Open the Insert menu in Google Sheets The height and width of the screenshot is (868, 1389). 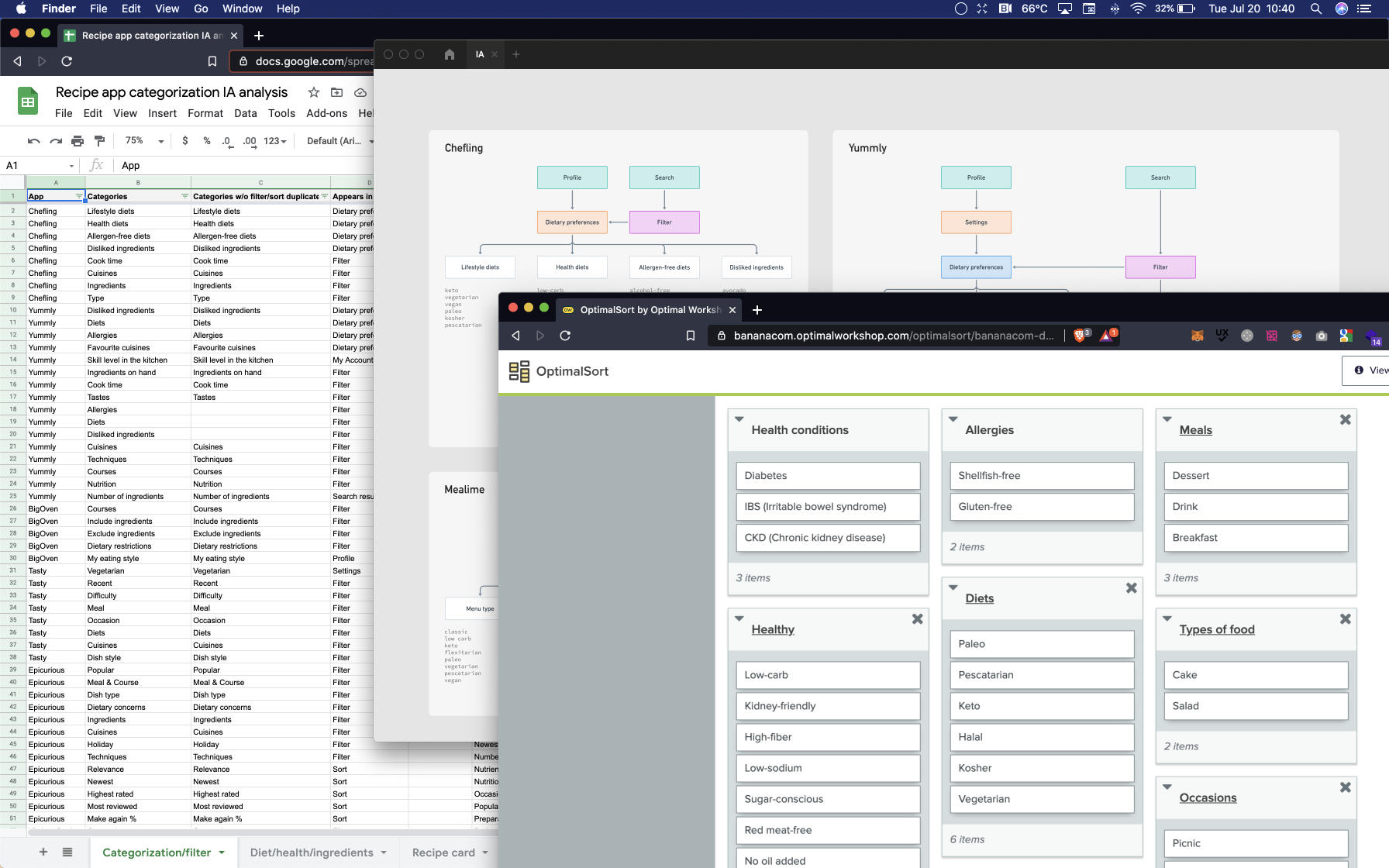163,113
